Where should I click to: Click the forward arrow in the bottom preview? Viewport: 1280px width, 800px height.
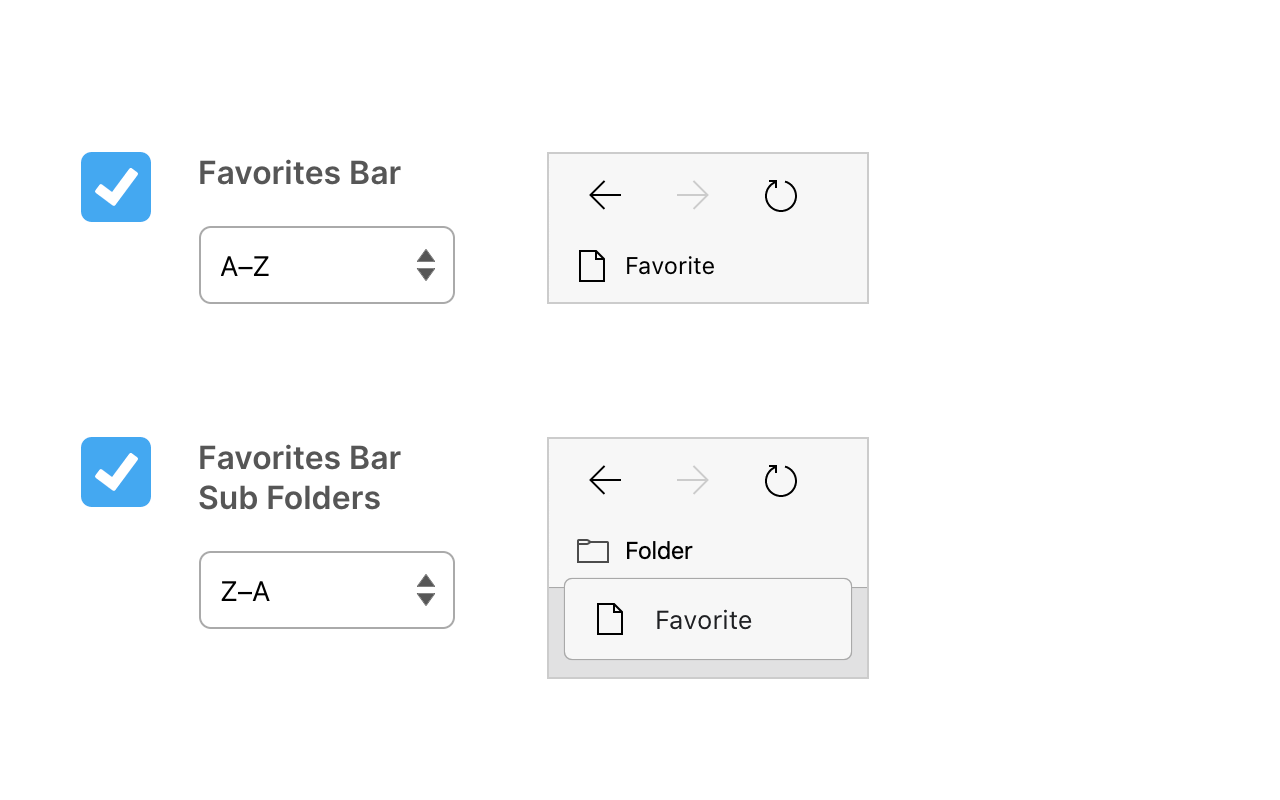coord(692,481)
